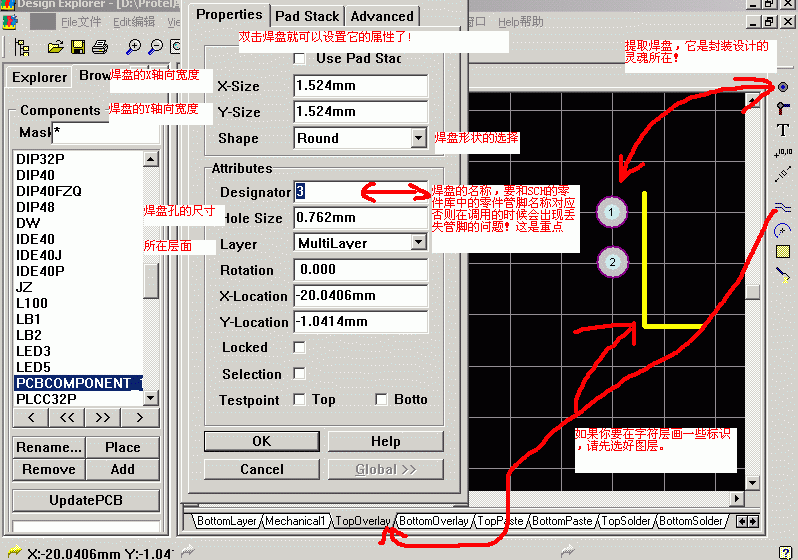
Task: Tick the Selection checkbox
Action: pos(299,373)
